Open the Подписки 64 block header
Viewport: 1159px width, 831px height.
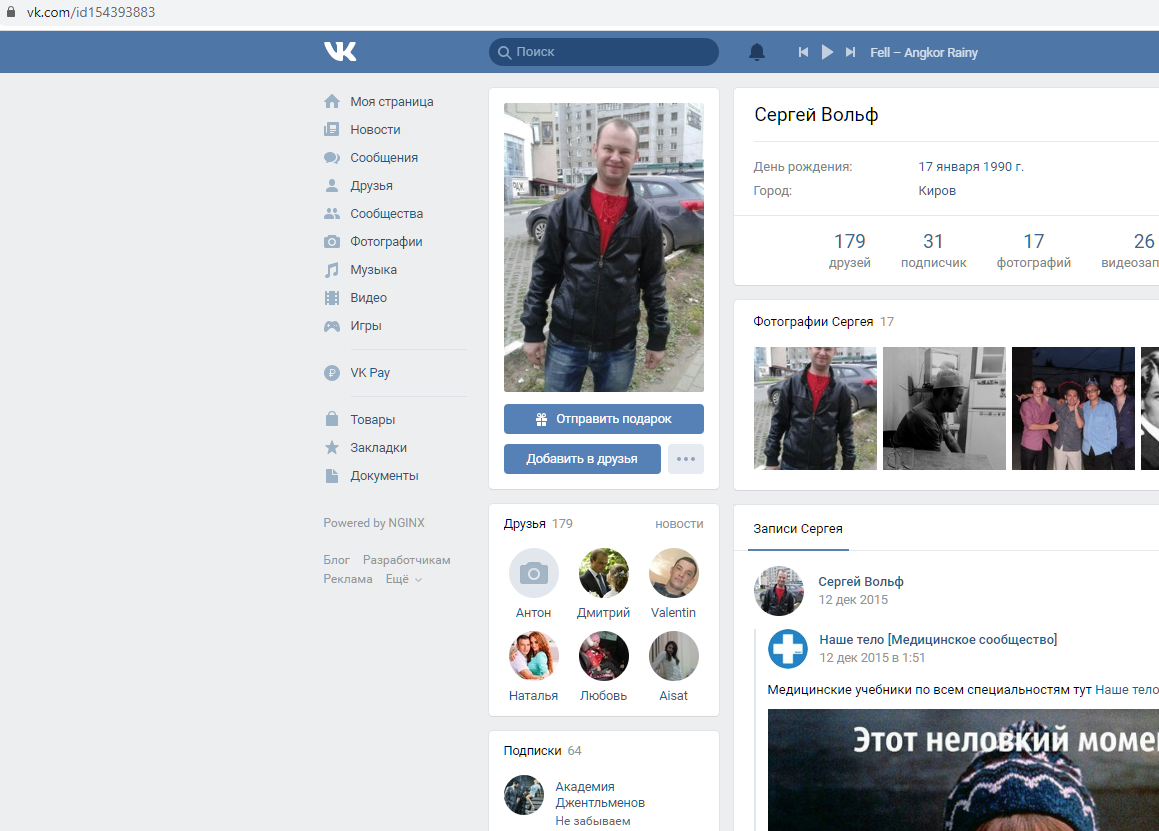click(543, 750)
